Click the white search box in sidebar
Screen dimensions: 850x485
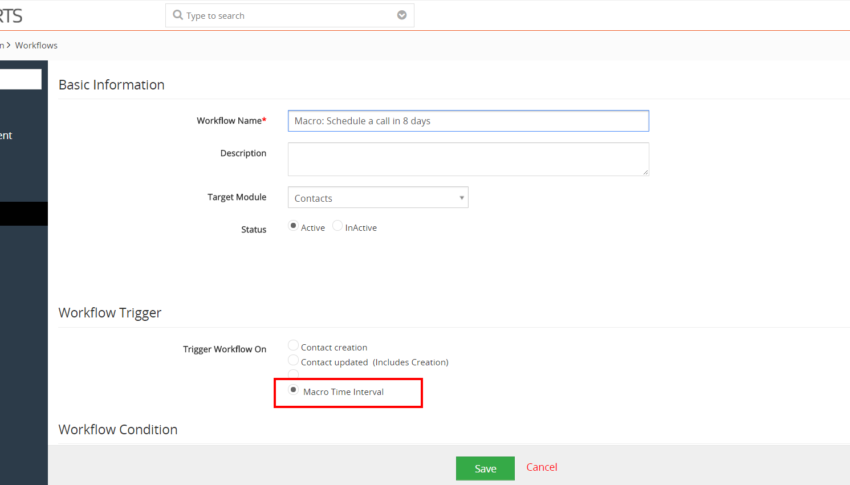21,79
